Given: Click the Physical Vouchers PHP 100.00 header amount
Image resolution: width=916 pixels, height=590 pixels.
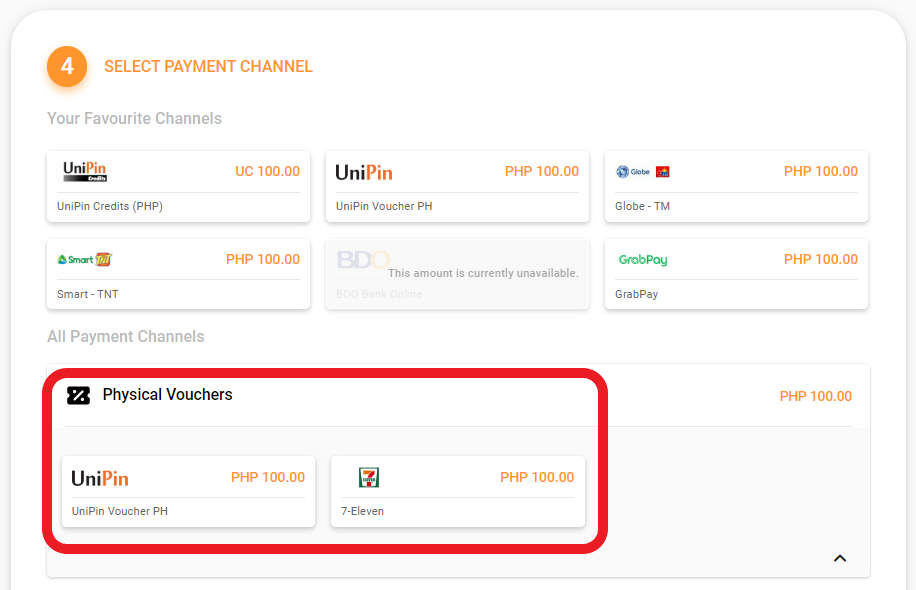Looking at the screenshot, I should [x=816, y=396].
